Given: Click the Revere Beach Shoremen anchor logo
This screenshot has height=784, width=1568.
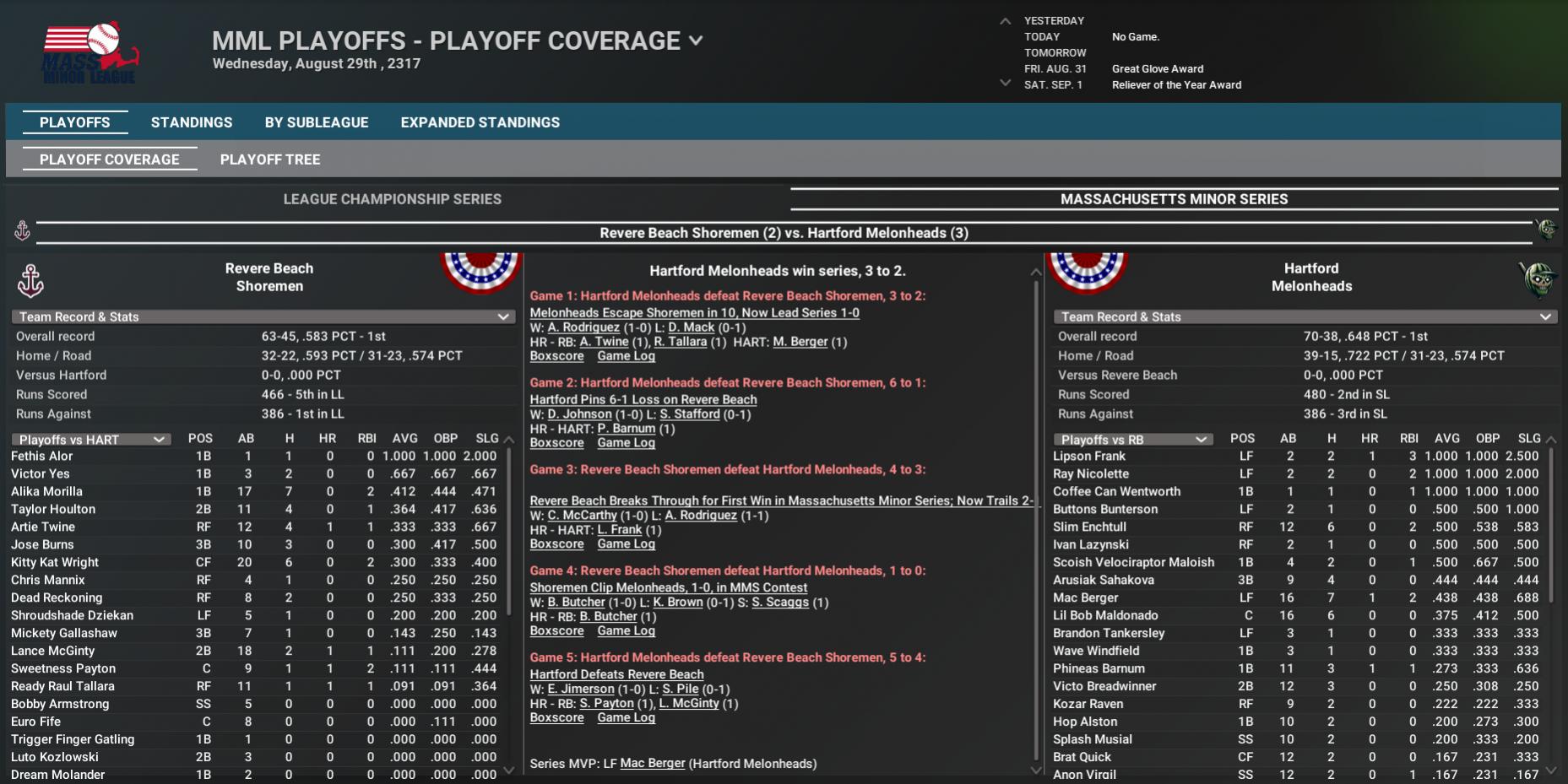Looking at the screenshot, I should point(30,281).
